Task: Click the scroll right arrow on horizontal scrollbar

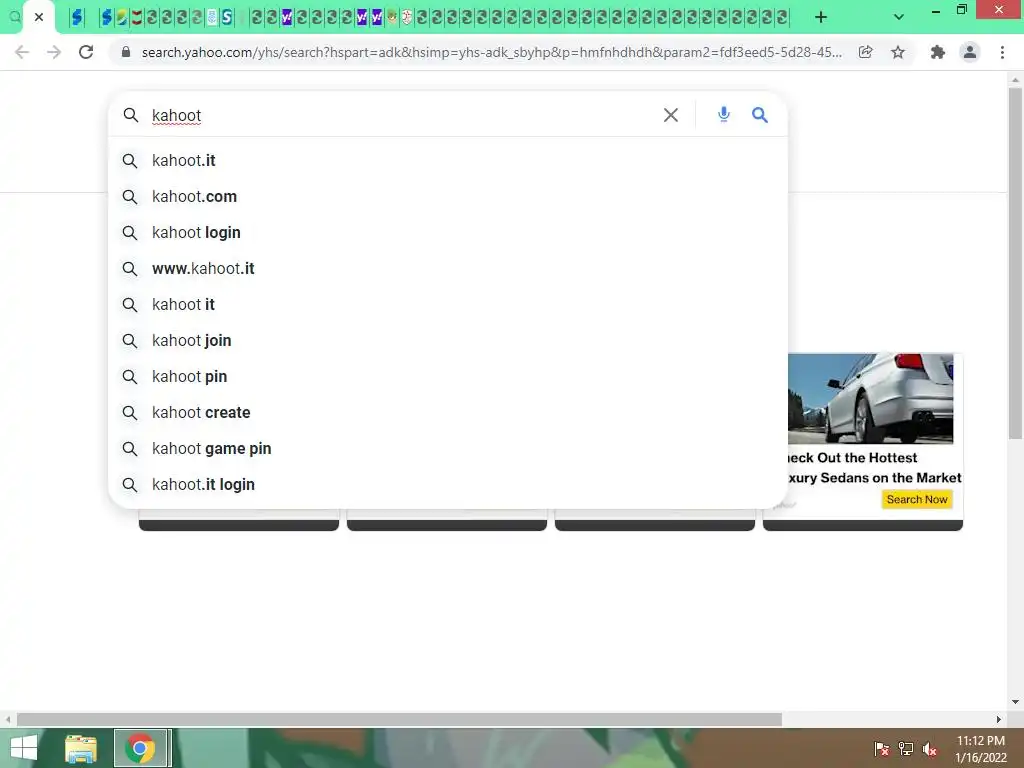Action: [x=999, y=719]
